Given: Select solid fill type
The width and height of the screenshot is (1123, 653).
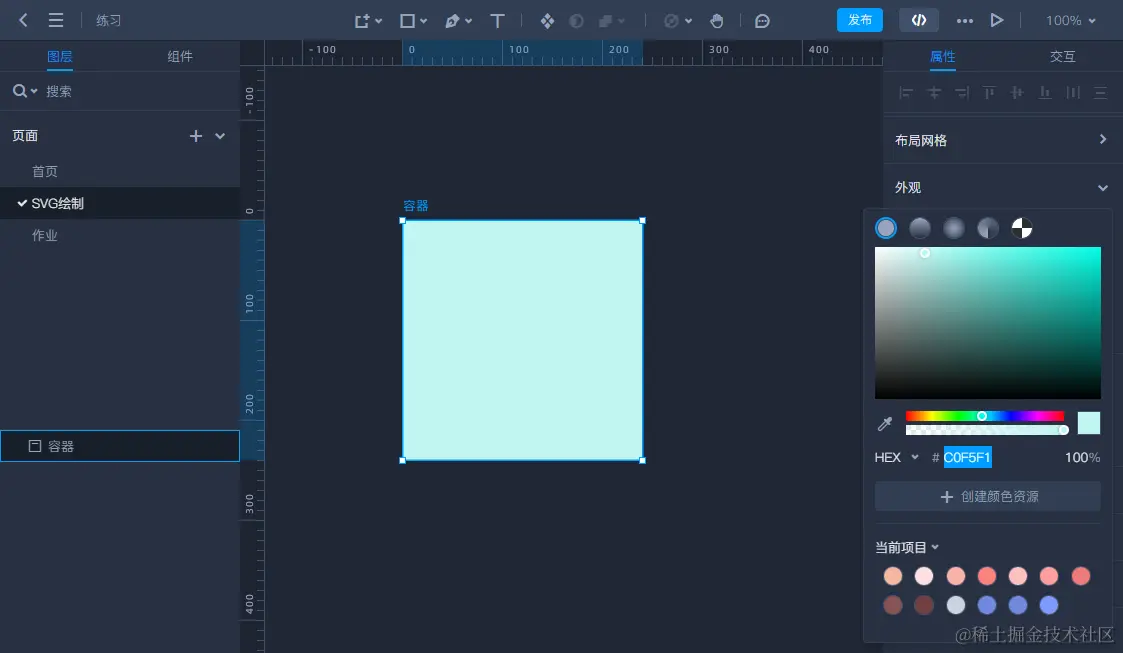Looking at the screenshot, I should [886, 228].
